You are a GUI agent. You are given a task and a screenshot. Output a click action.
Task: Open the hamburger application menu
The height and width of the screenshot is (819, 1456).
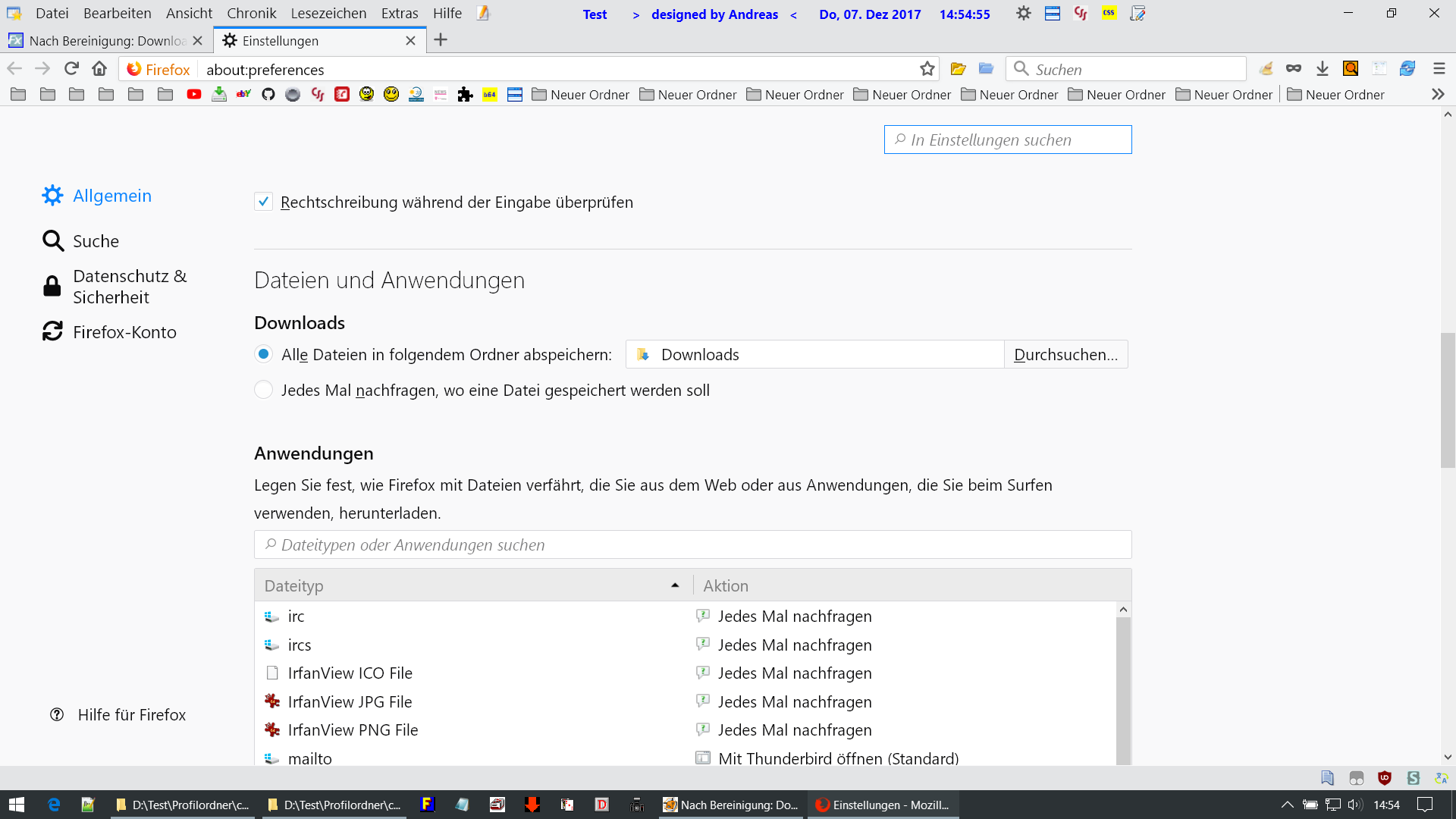coord(1439,69)
